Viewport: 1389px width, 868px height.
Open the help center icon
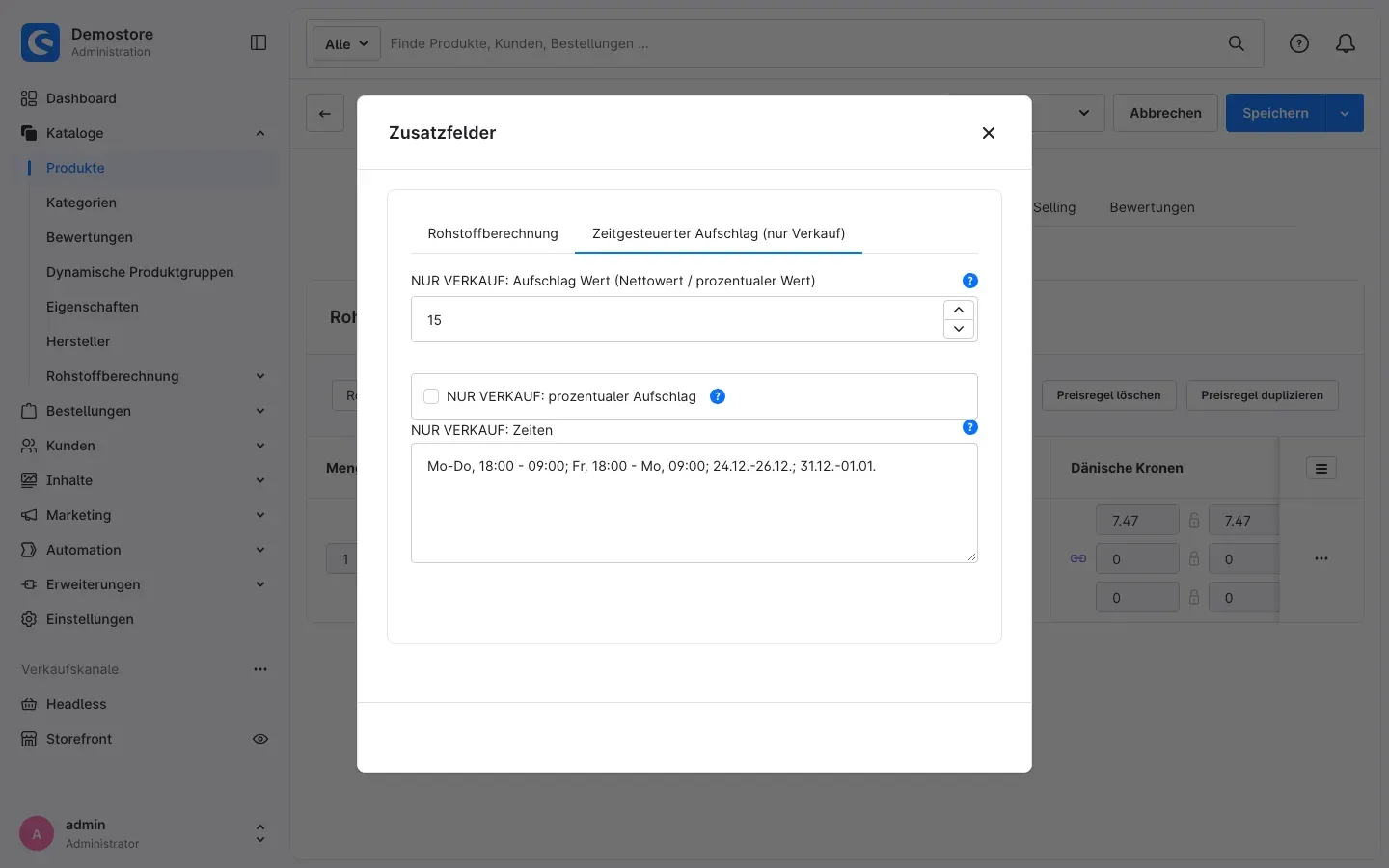(x=1299, y=43)
